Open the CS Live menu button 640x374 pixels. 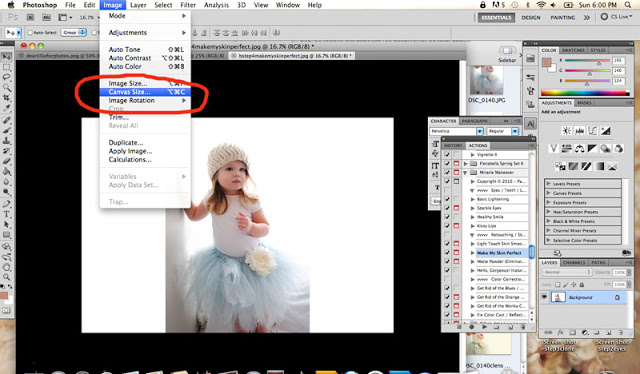616,17
